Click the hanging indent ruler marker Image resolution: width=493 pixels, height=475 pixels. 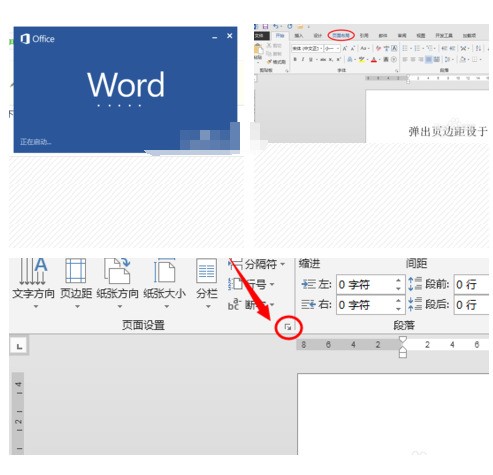[x=403, y=349]
